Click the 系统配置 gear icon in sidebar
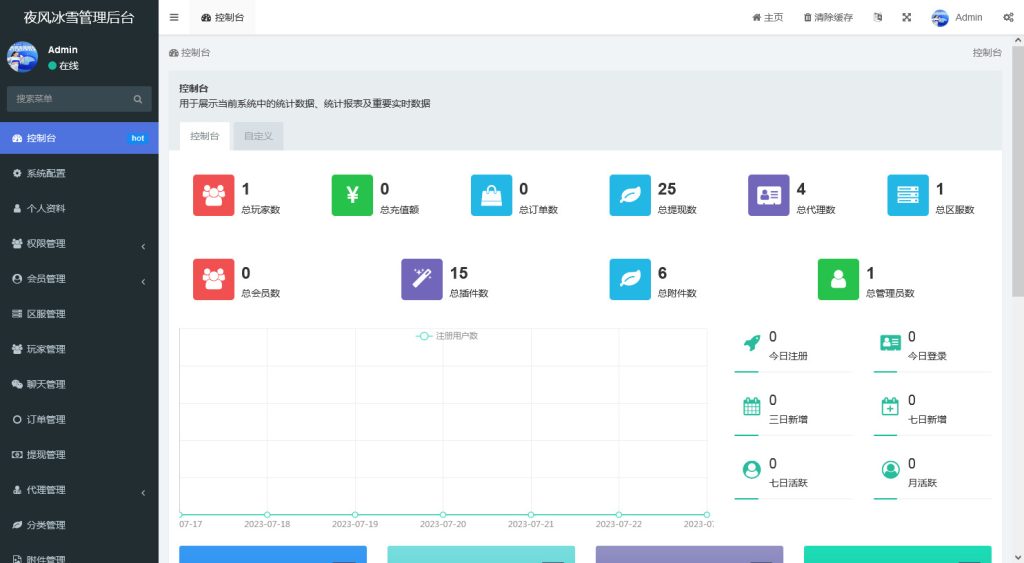 [17, 173]
